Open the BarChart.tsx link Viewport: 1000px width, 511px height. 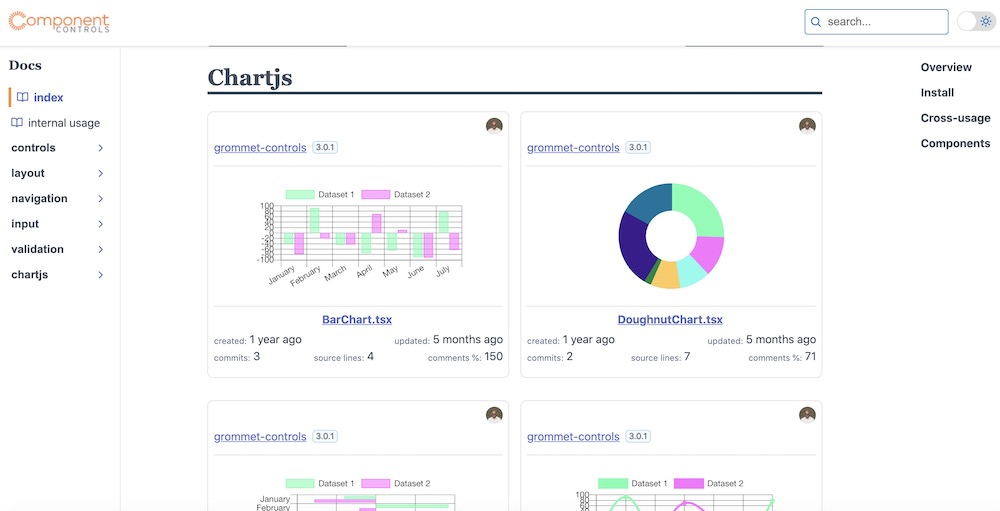[x=357, y=320]
